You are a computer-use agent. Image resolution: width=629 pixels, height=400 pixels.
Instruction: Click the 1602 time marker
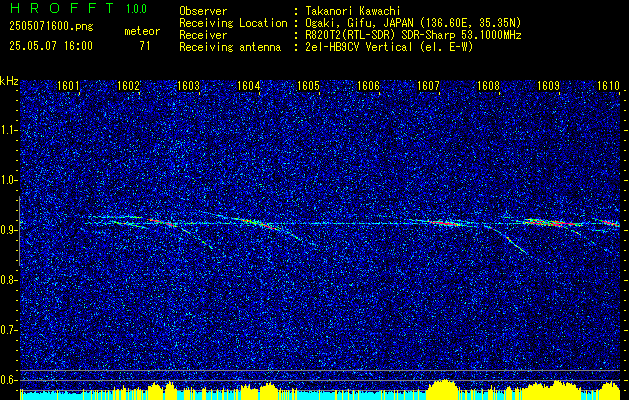[x=128, y=86]
